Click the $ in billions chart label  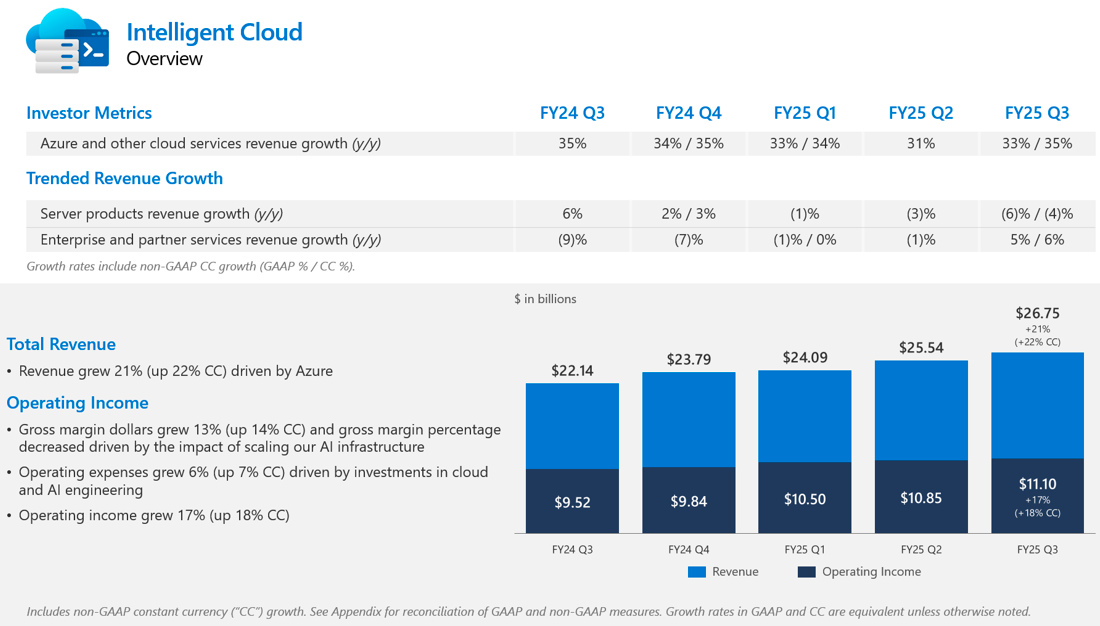pyautogui.click(x=545, y=299)
